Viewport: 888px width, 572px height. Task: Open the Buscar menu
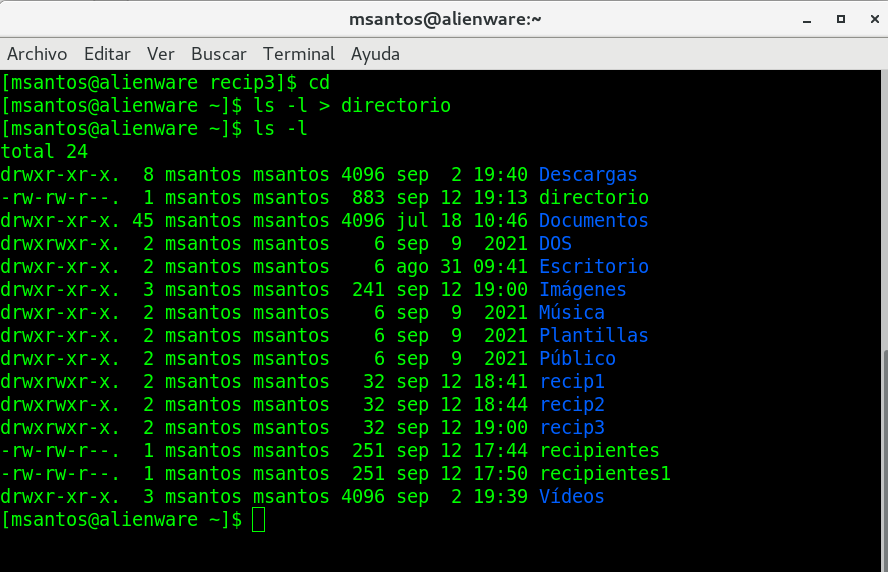pyautogui.click(x=218, y=54)
